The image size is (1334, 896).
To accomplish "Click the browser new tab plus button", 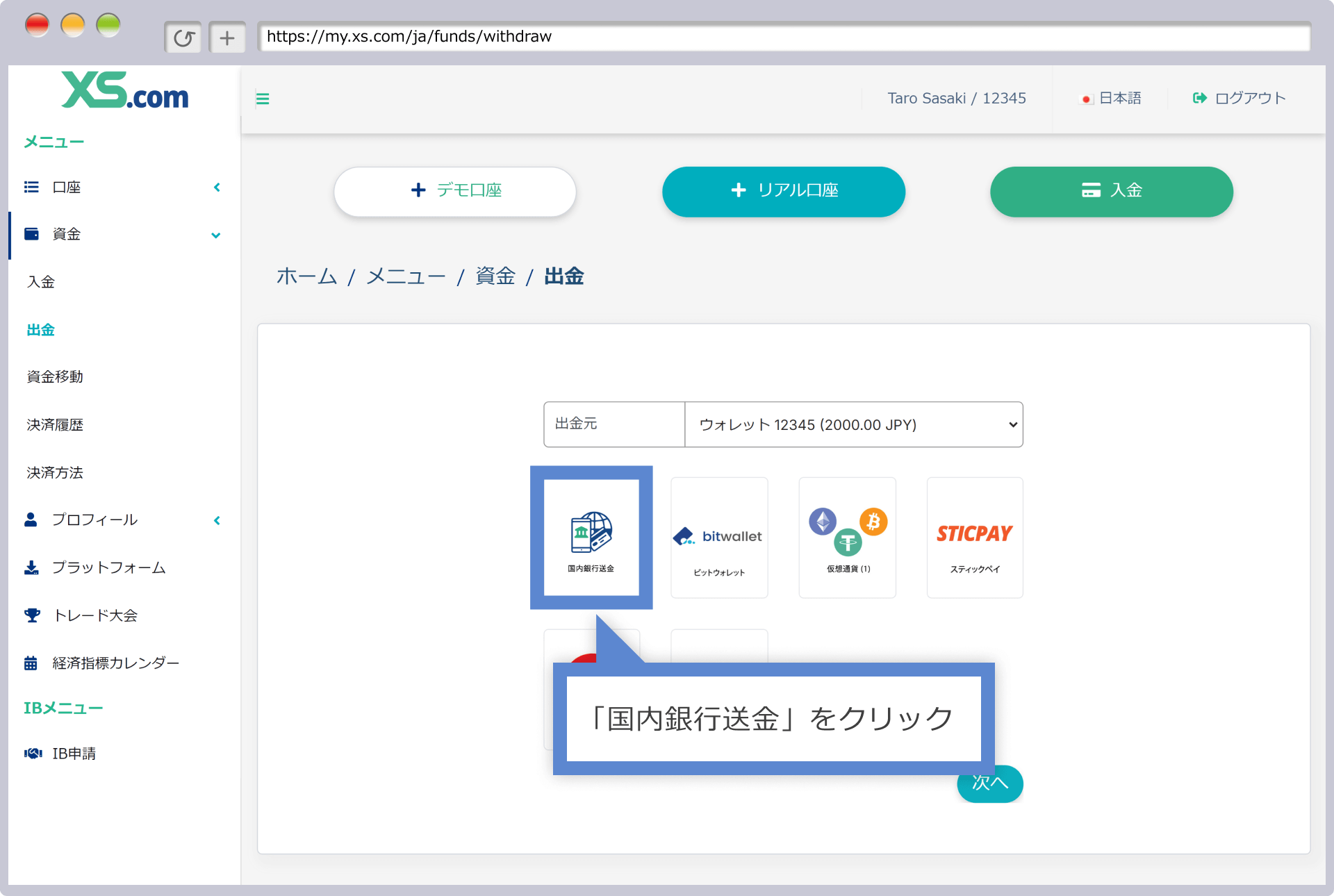I will pos(227,38).
